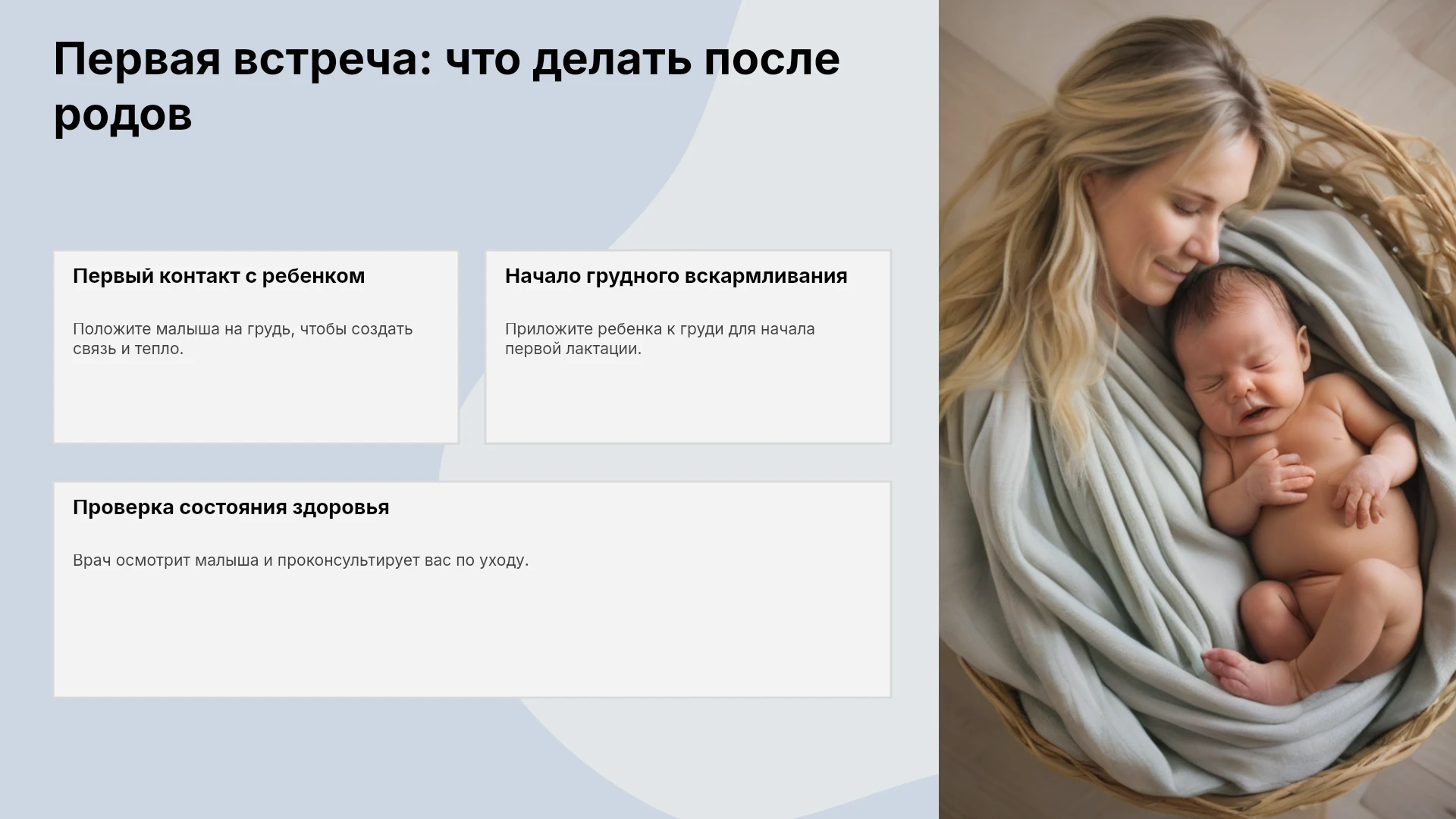
Task: Click empty lower area of health-check card
Action: click(472, 637)
